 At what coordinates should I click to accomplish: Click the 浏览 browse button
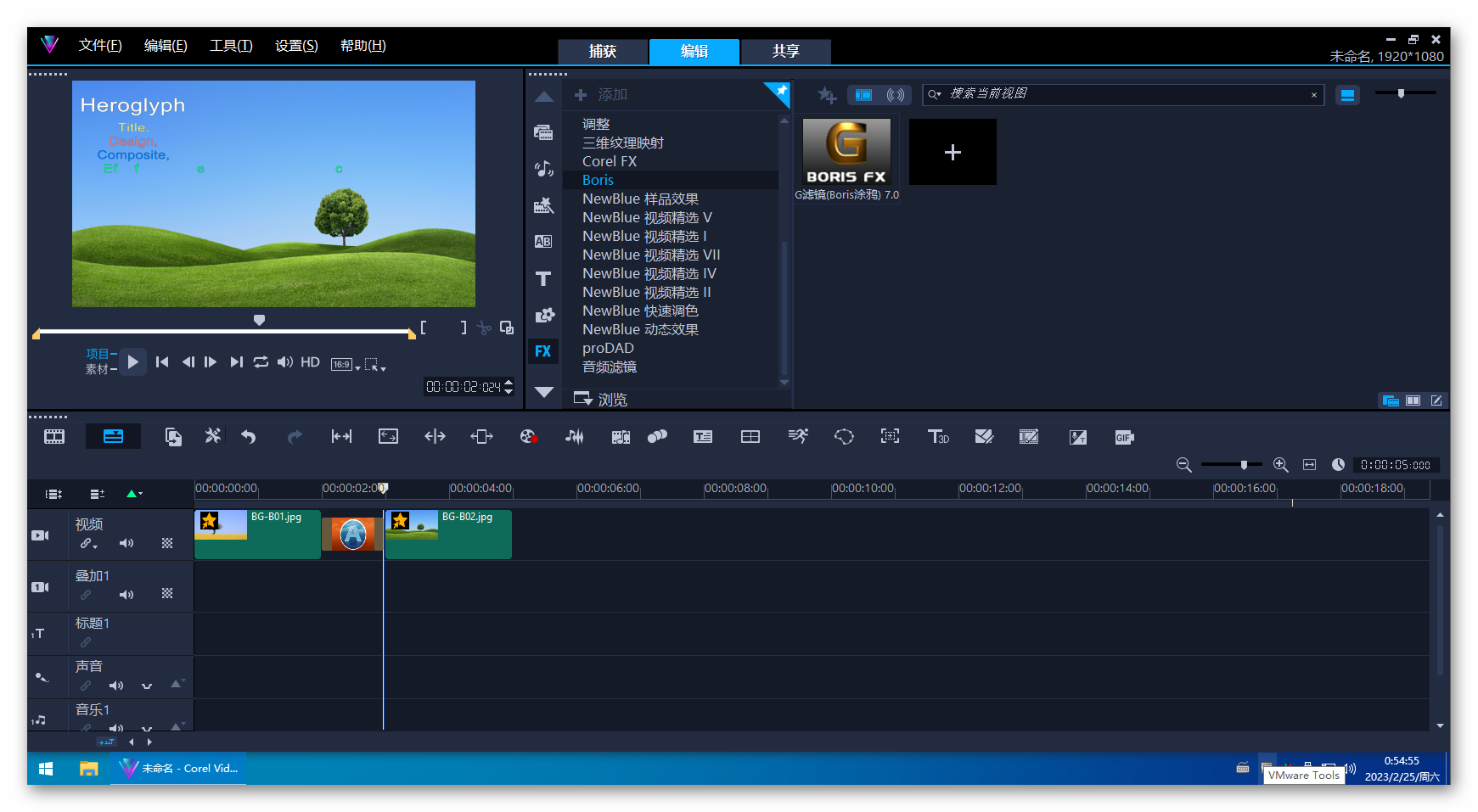pos(601,399)
